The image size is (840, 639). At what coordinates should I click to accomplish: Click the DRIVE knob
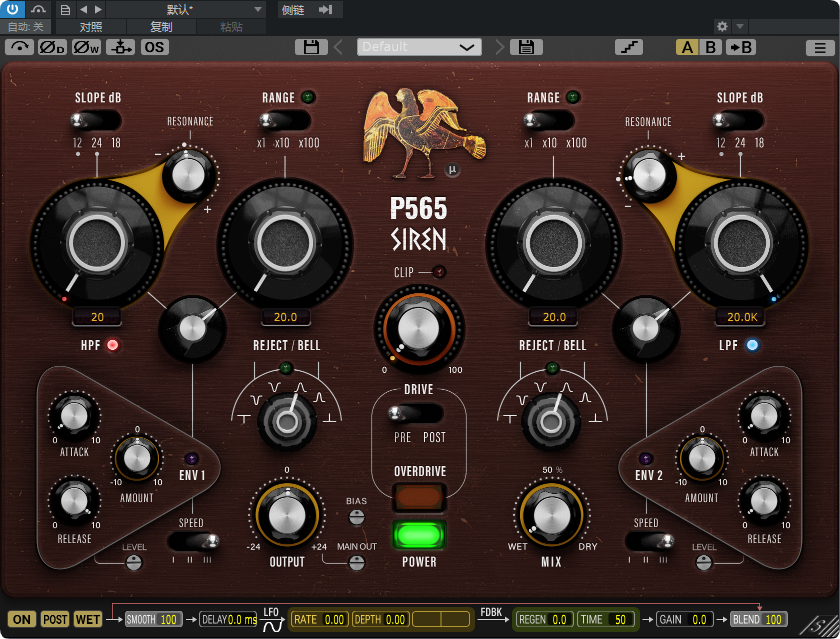tap(419, 328)
